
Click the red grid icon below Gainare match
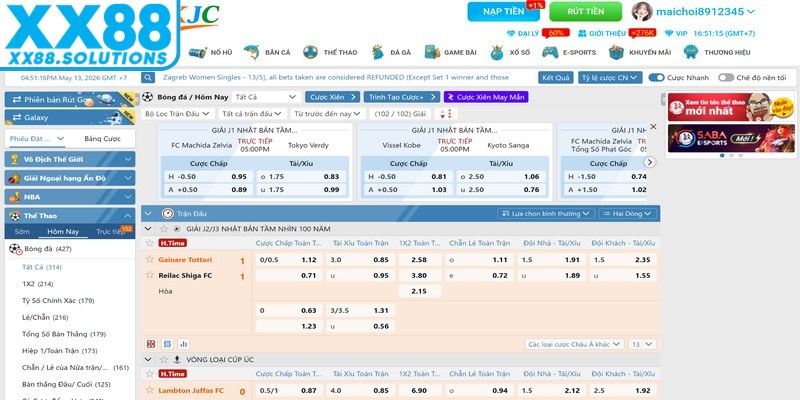point(151,344)
